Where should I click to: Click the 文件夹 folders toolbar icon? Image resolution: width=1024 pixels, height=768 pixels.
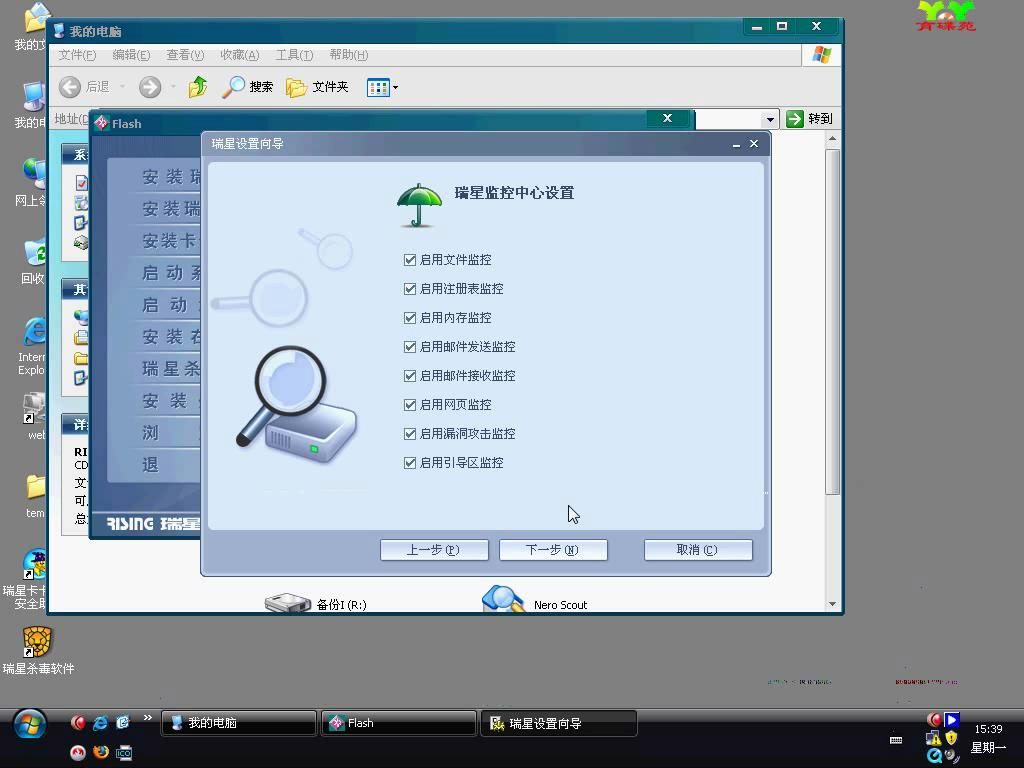296,87
